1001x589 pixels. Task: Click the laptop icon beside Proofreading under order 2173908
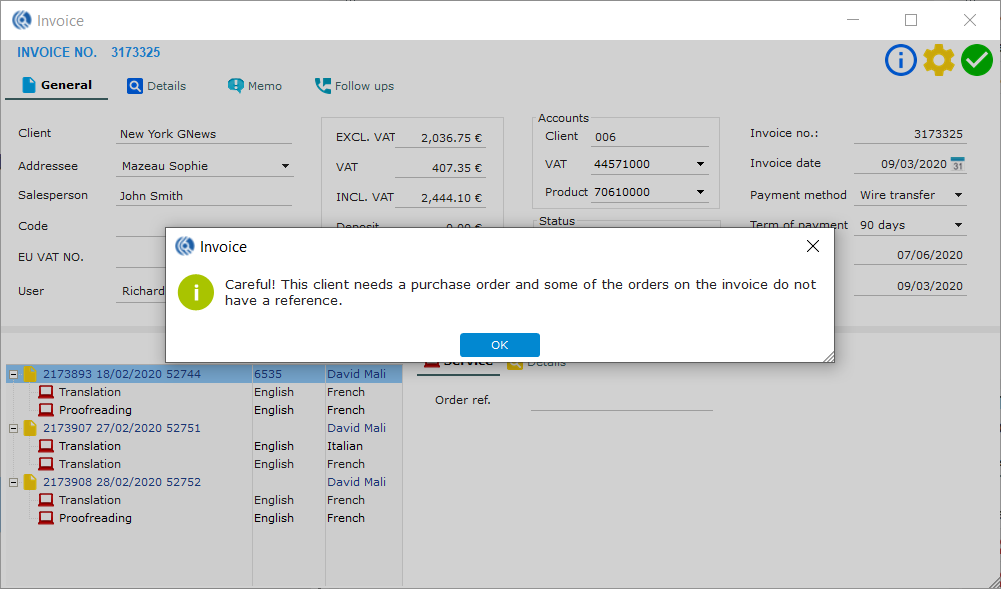click(x=46, y=518)
